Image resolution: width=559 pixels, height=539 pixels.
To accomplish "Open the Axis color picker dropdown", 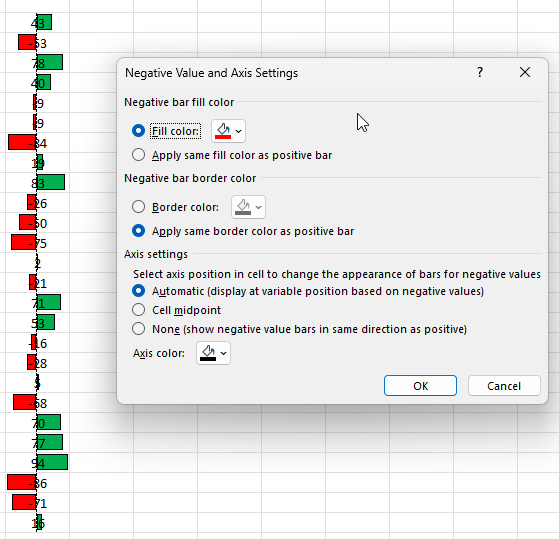I will click(213, 353).
